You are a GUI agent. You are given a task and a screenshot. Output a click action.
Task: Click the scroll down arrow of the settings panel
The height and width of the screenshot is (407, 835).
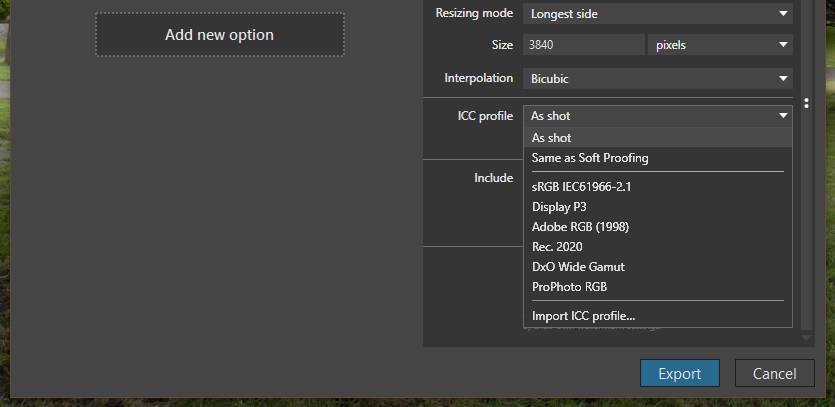pos(807,338)
